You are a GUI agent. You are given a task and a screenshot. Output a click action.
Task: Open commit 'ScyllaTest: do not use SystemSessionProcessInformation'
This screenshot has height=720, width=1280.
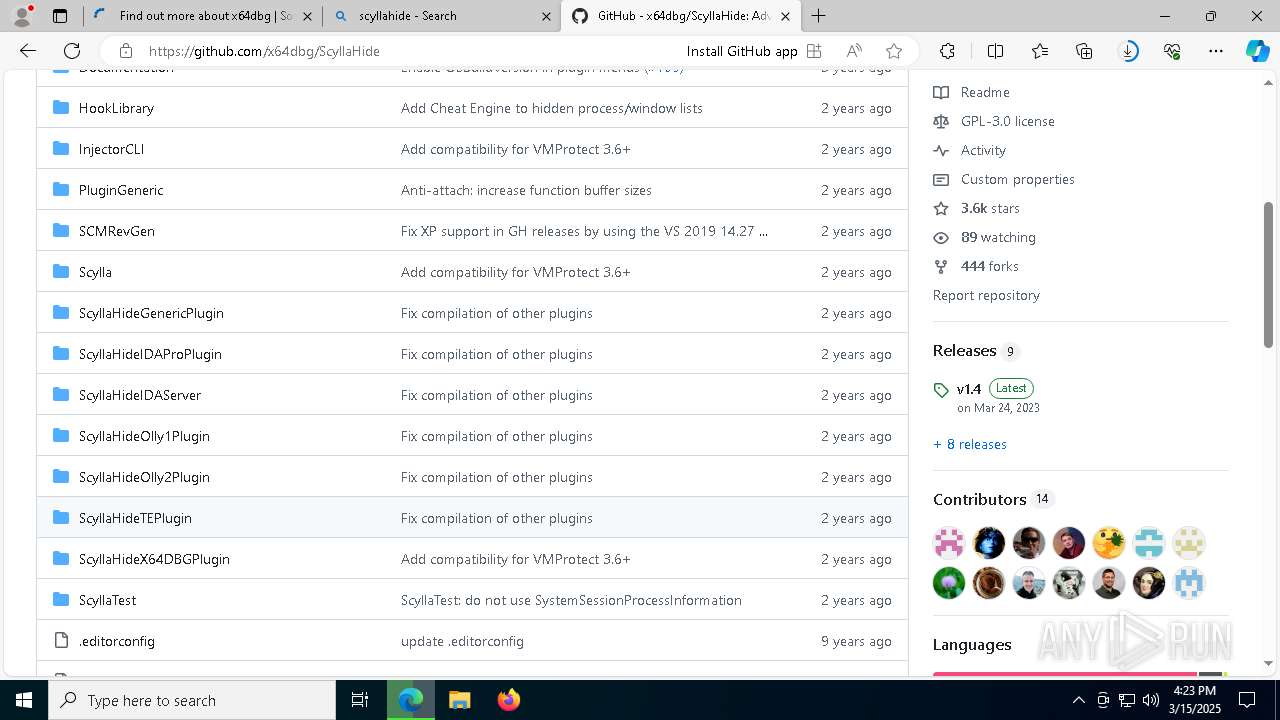[571, 600]
